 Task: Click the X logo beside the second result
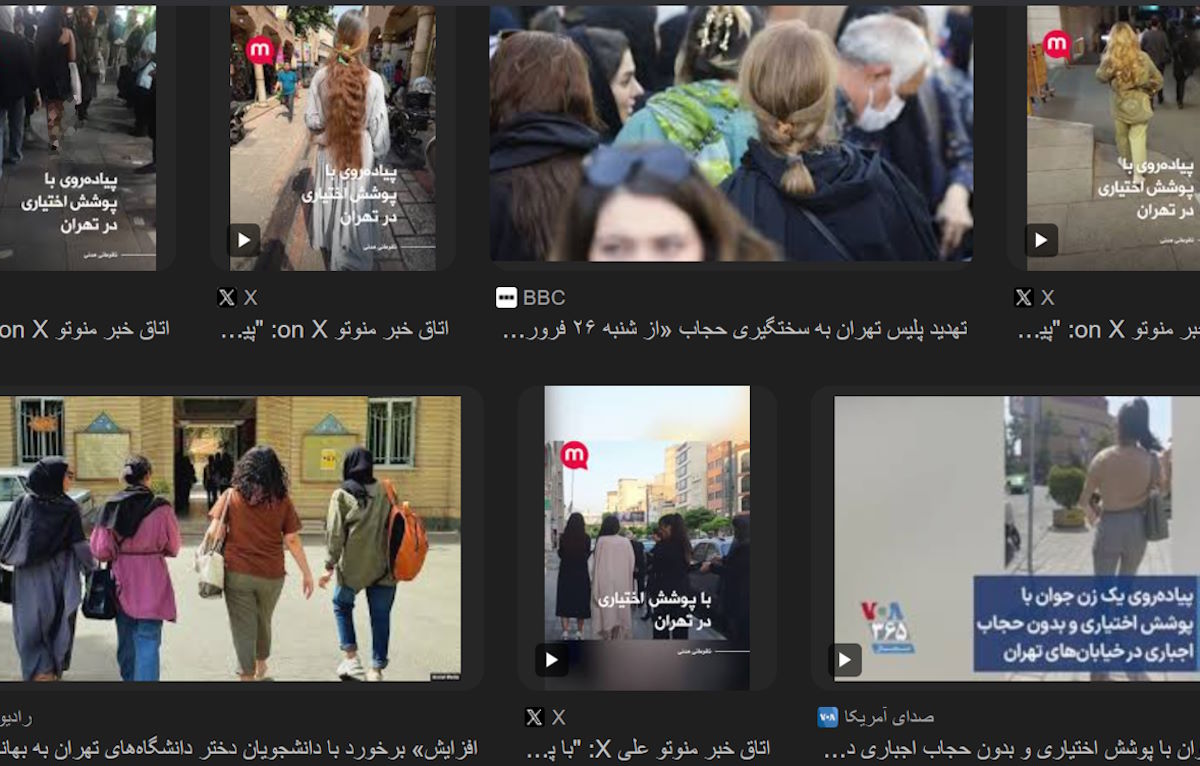[228, 297]
